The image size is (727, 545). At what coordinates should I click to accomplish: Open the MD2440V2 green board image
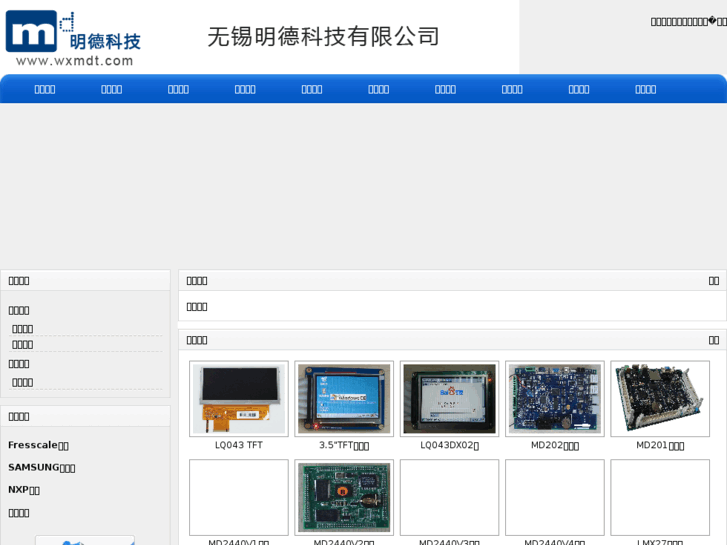[x=344, y=498]
